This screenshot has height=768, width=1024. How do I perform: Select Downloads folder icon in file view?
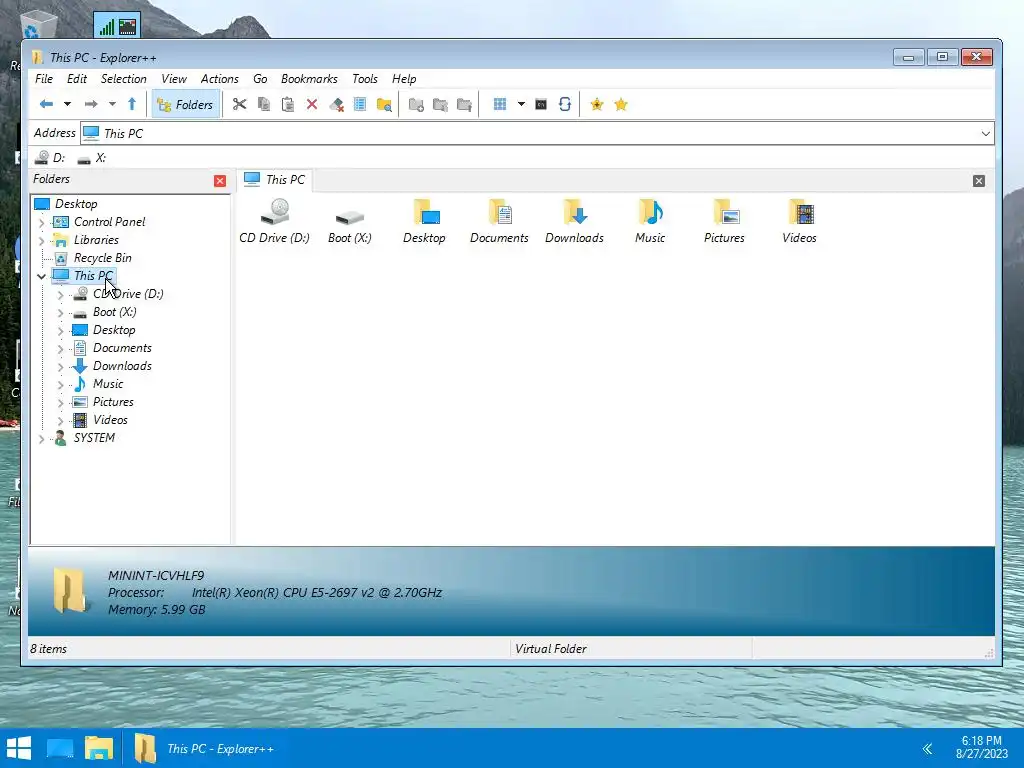[575, 222]
